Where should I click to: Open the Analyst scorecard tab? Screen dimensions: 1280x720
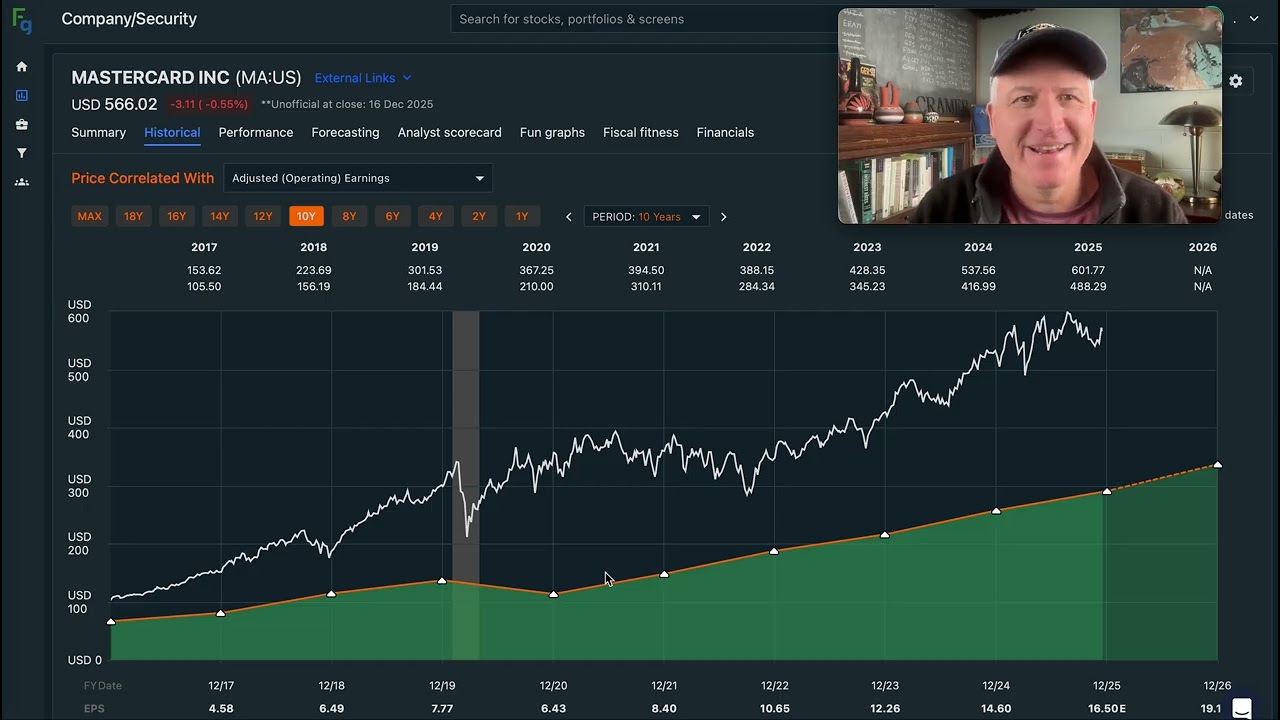point(450,132)
